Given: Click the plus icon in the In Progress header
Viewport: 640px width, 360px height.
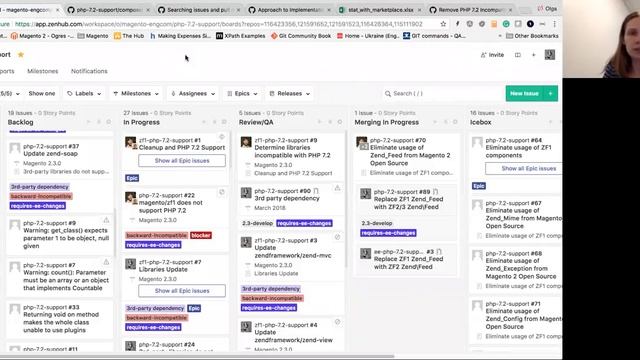Looking at the screenshot, I should (x=204, y=122).
